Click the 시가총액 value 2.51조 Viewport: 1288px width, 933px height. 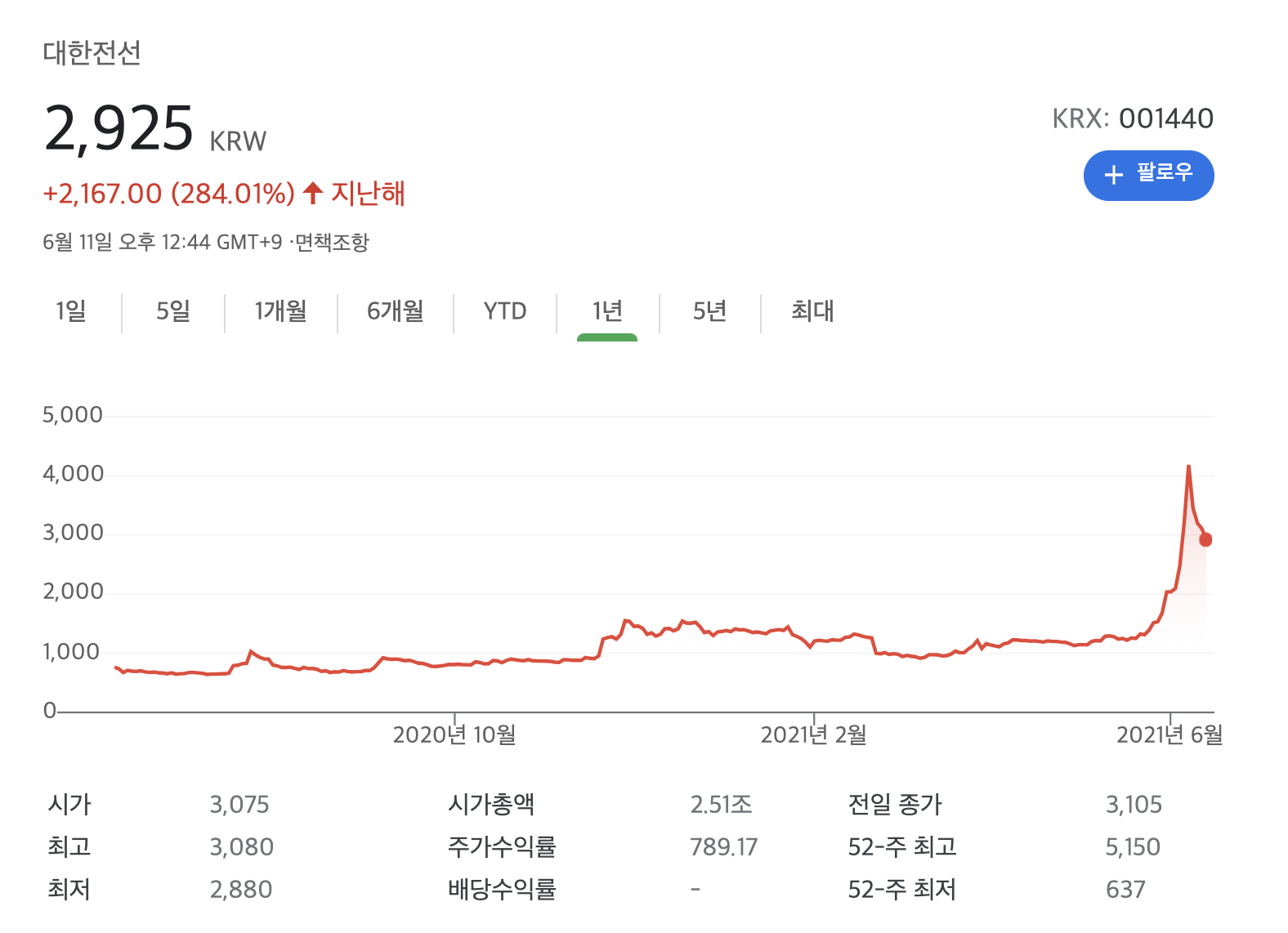[x=721, y=805]
